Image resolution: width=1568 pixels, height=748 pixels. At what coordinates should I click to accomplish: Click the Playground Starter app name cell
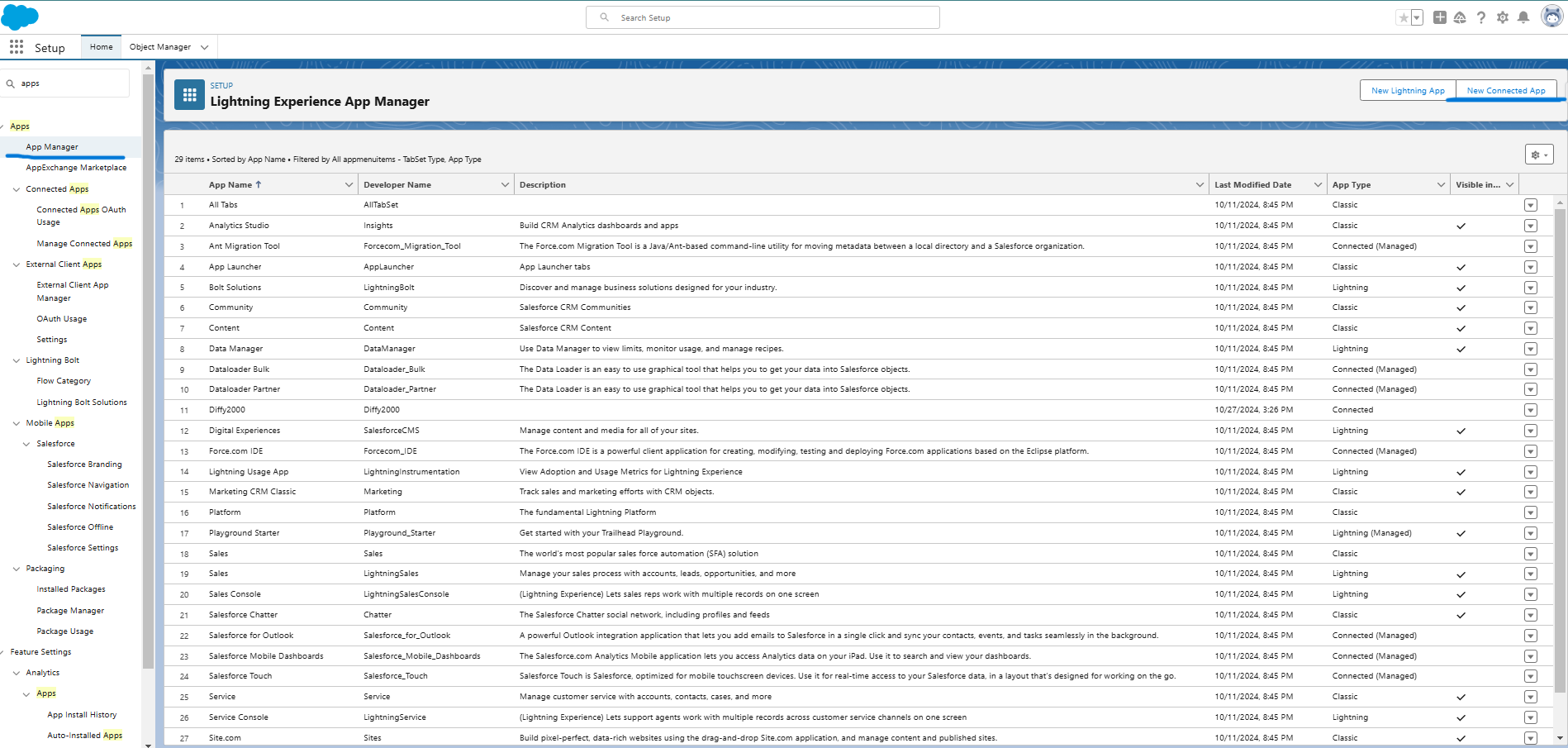pyautogui.click(x=245, y=533)
